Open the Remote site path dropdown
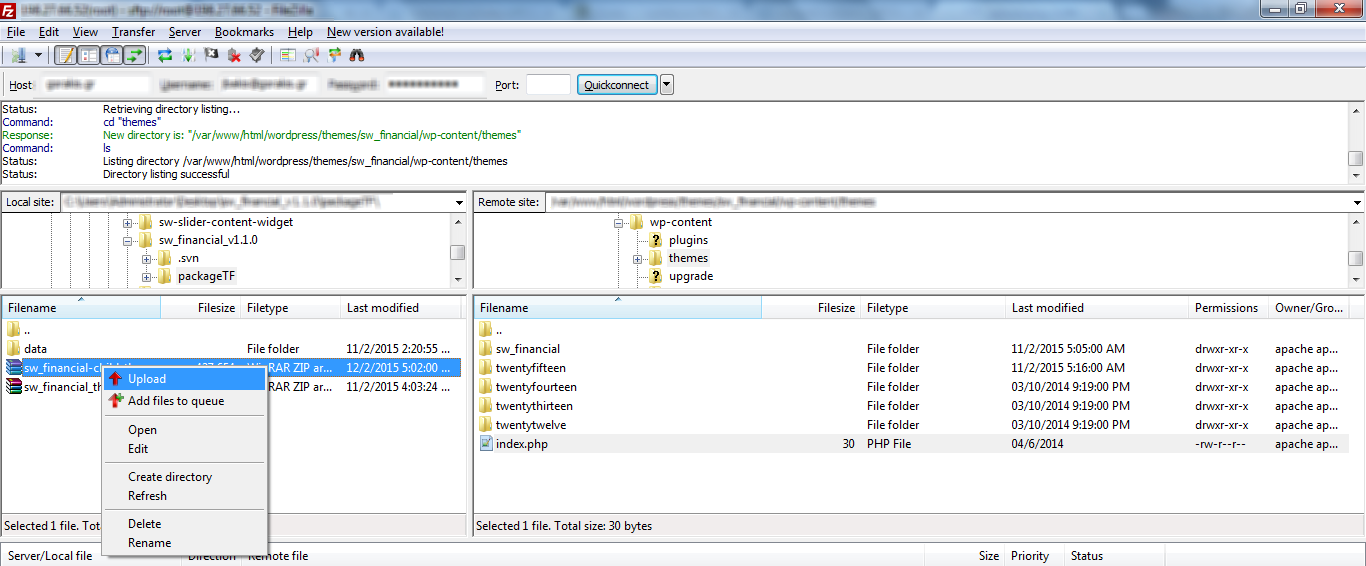This screenshot has height=566, width=1366. [1357, 202]
